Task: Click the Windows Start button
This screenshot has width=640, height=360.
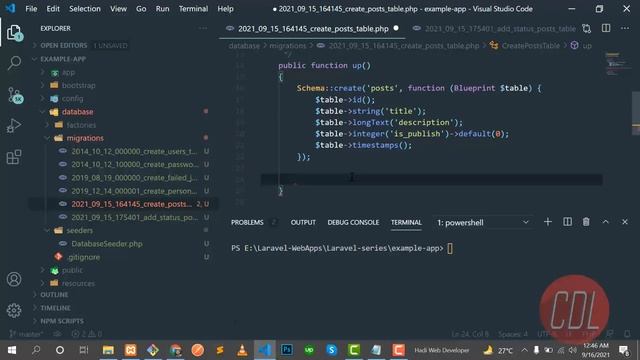Action: click(x=11, y=350)
